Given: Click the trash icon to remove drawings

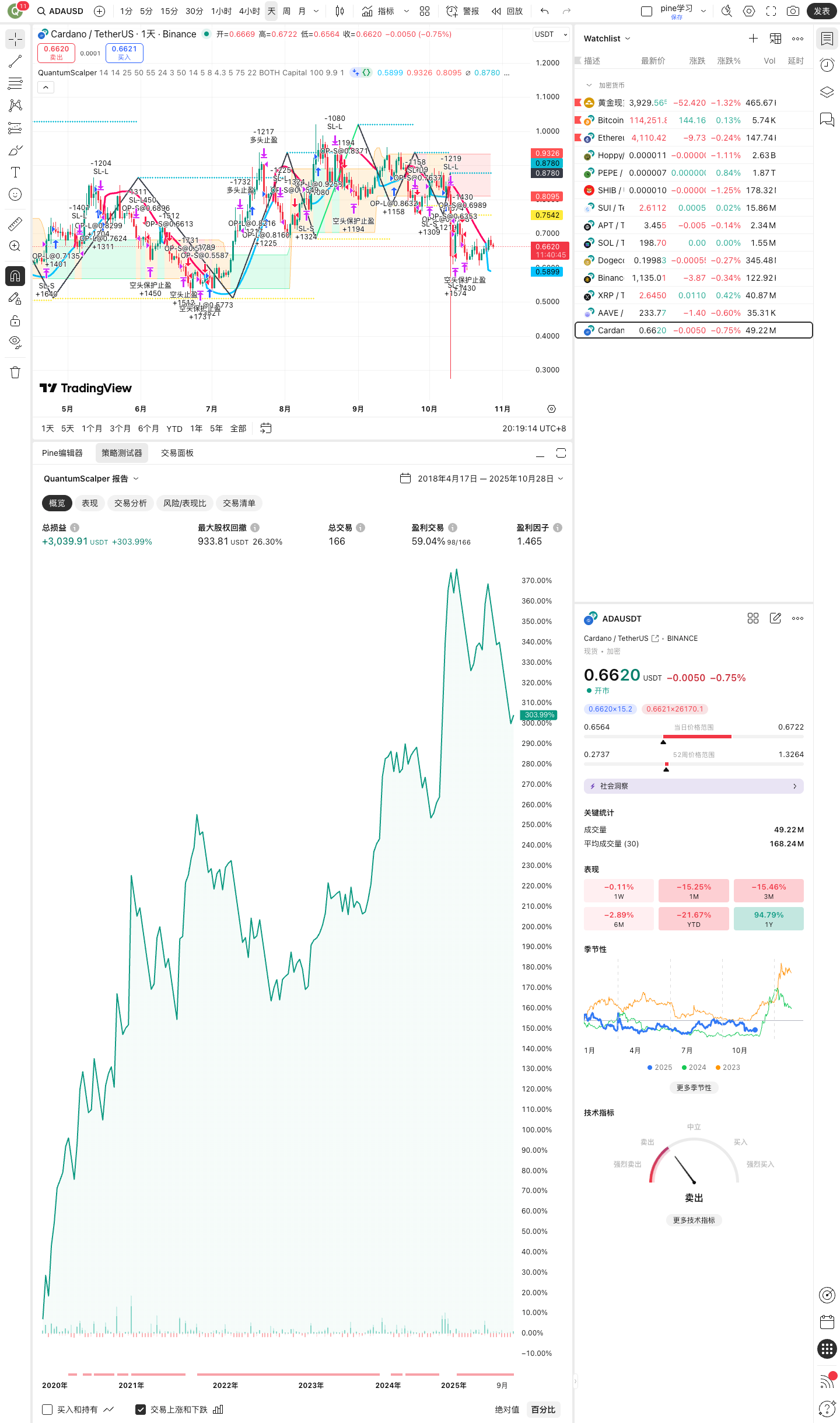Looking at the screenshot, I should coord(15,372).
